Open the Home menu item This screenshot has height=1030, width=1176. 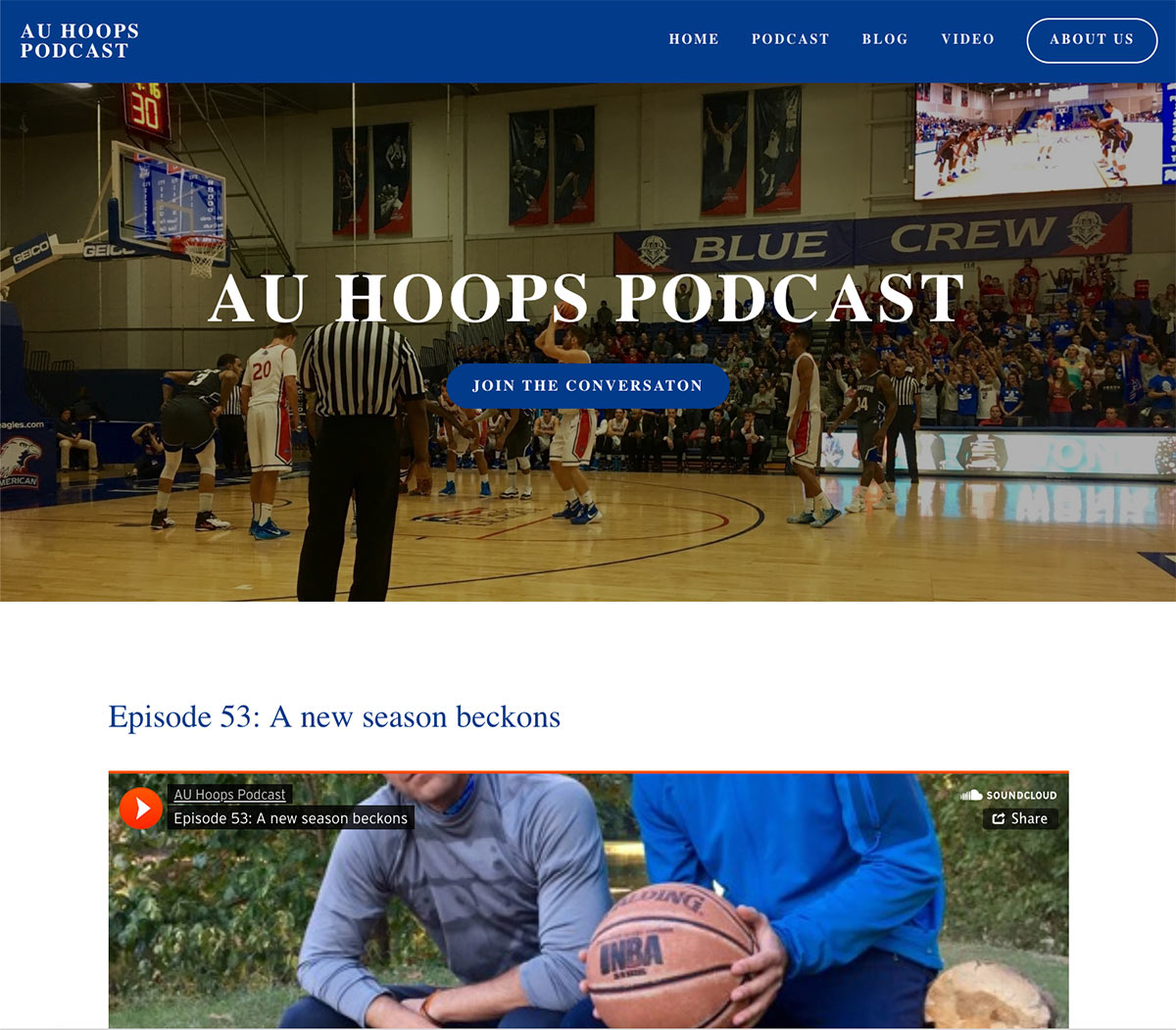pos(694,39)
